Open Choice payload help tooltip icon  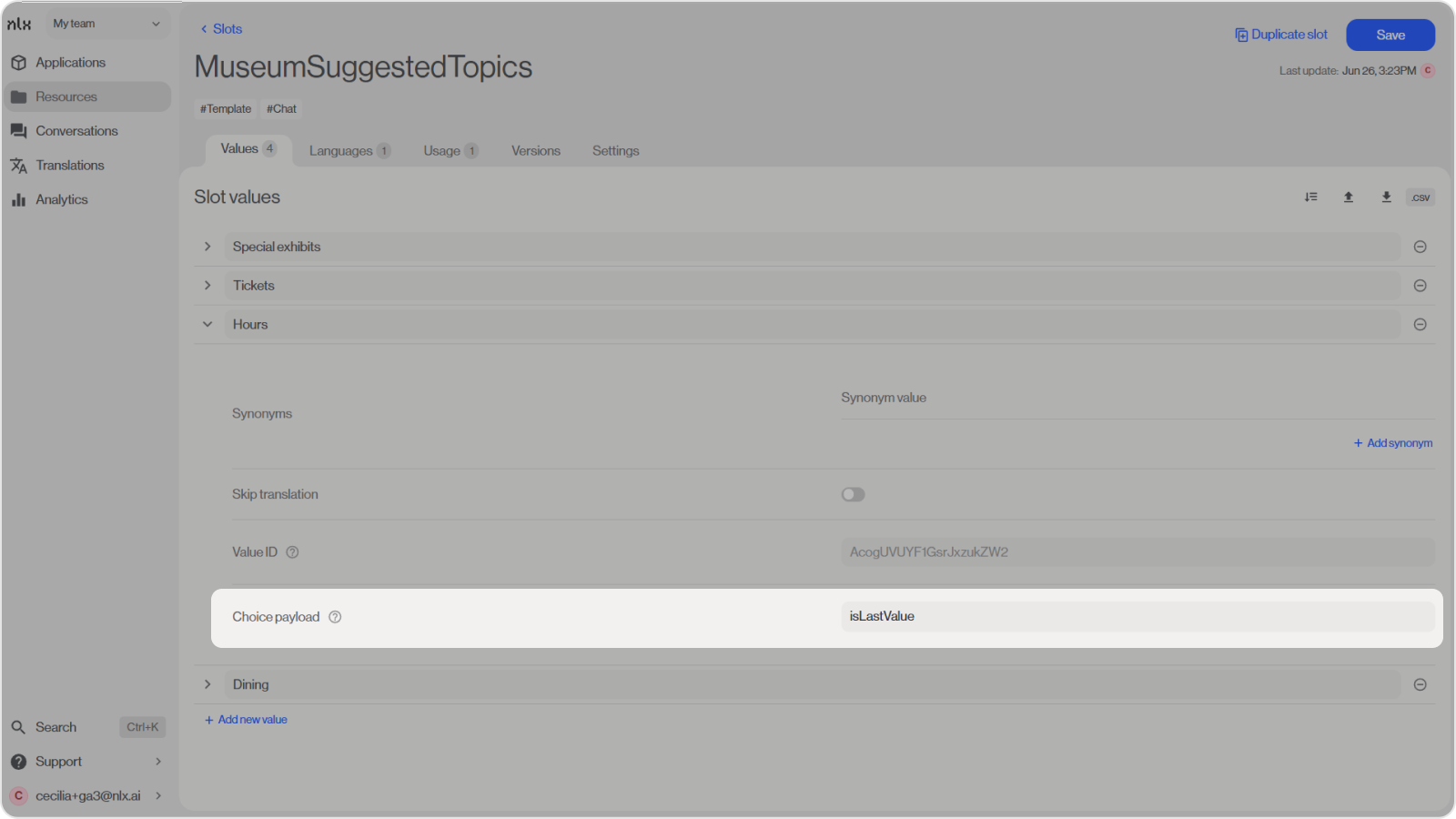[x=335, y=617]
